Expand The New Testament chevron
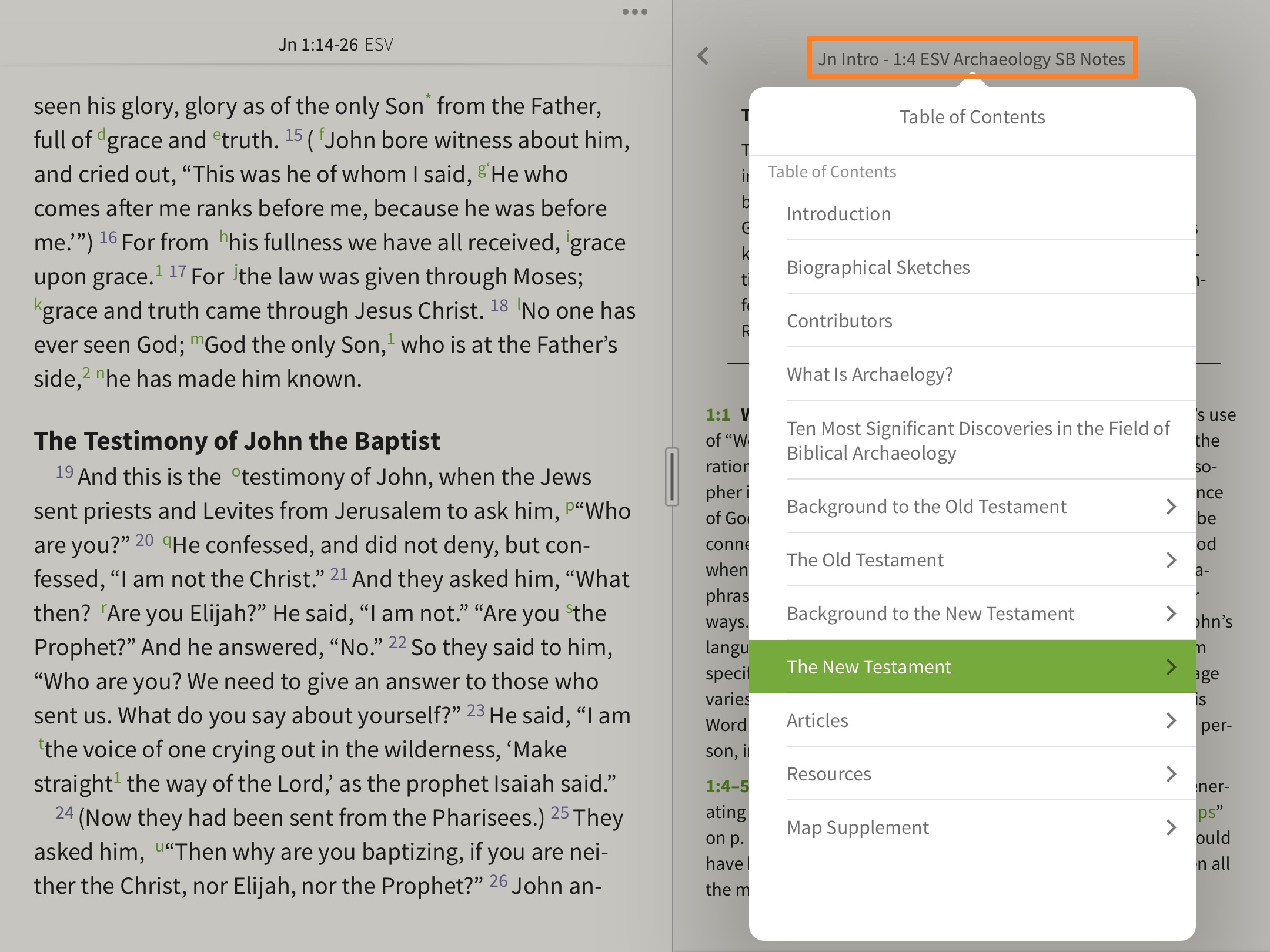 point(1171,667)
